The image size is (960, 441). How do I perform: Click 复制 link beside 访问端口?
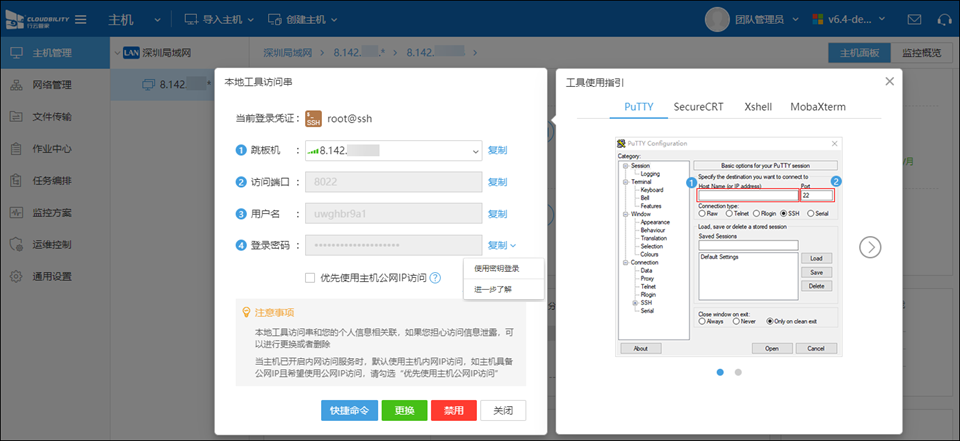[497, 182]
